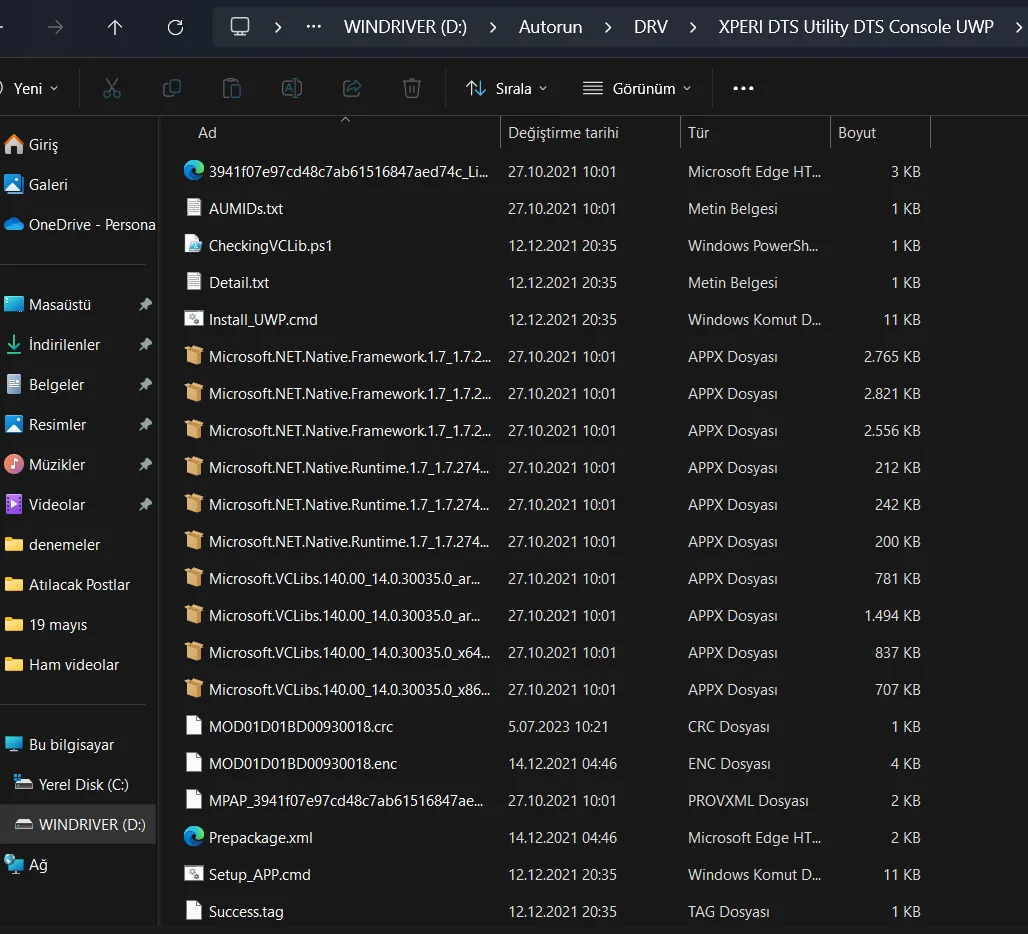Sort by Değiştirme tarihi column header
1028x934 pixels.
tap(563, 132)
